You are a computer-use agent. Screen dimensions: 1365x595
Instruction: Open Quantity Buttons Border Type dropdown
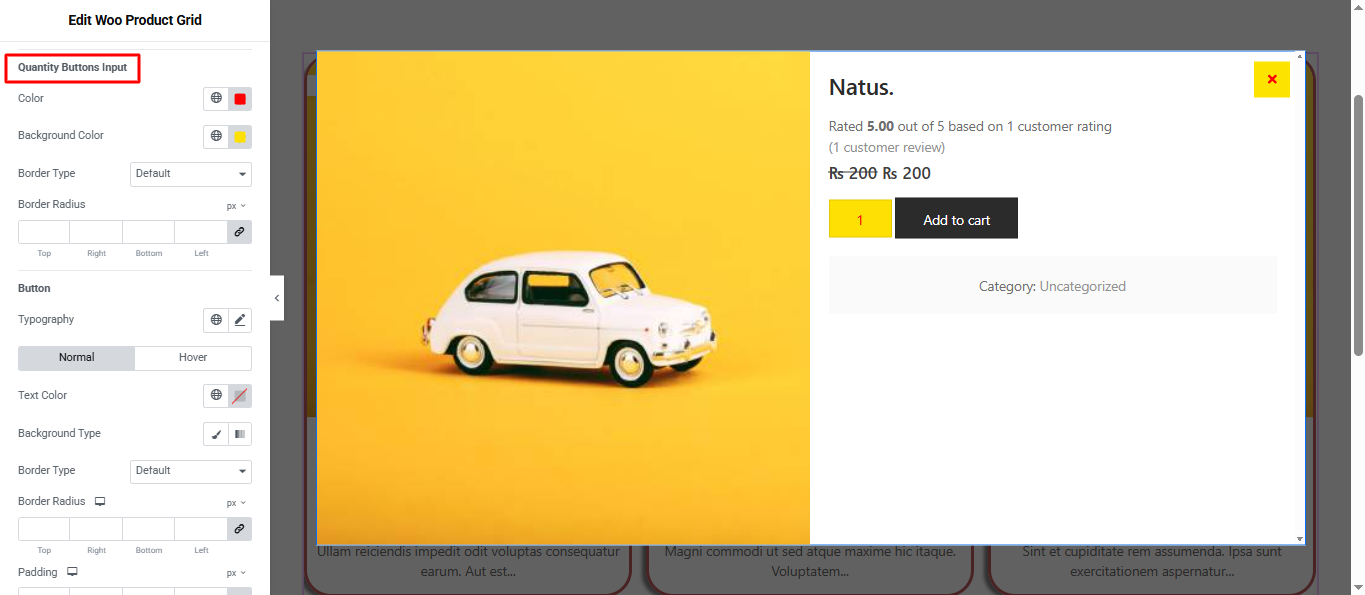pos(191,174)
